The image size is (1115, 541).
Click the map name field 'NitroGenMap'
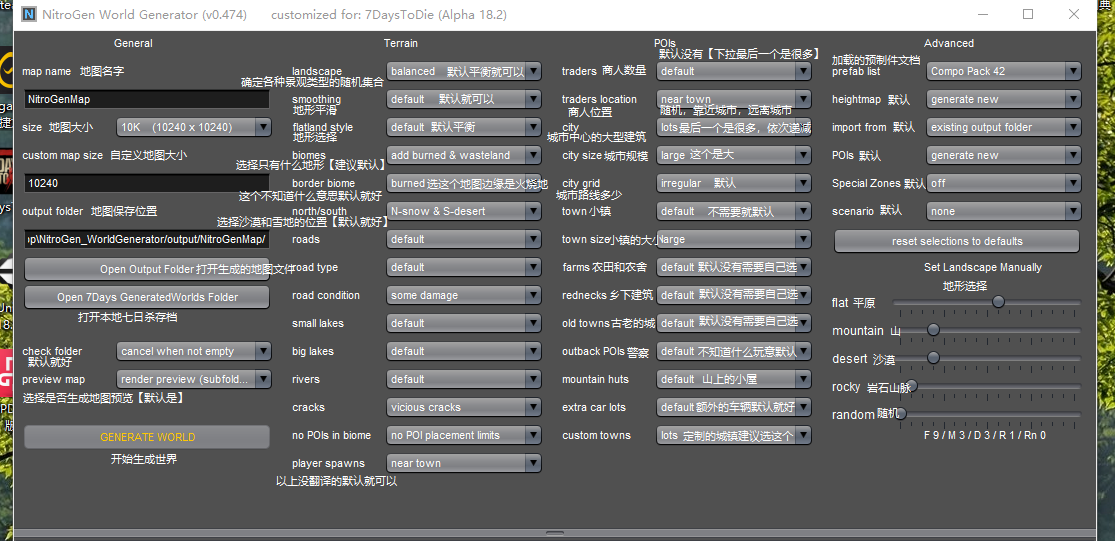pos(147,100)
